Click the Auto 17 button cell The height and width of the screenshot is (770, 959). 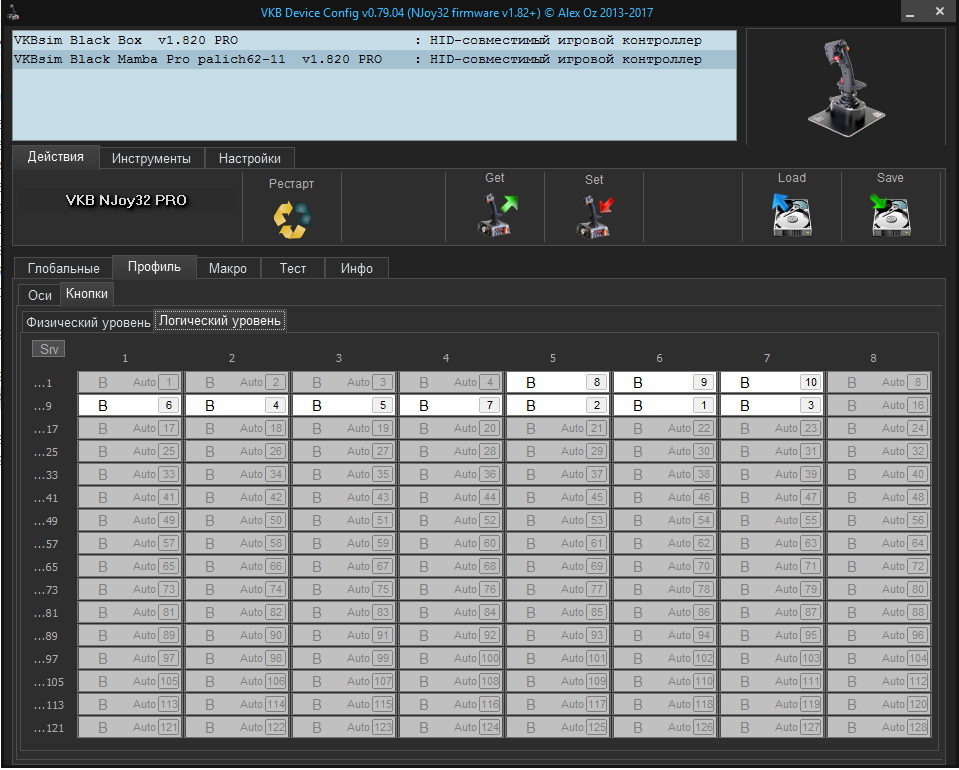click(x=130, y=428)
